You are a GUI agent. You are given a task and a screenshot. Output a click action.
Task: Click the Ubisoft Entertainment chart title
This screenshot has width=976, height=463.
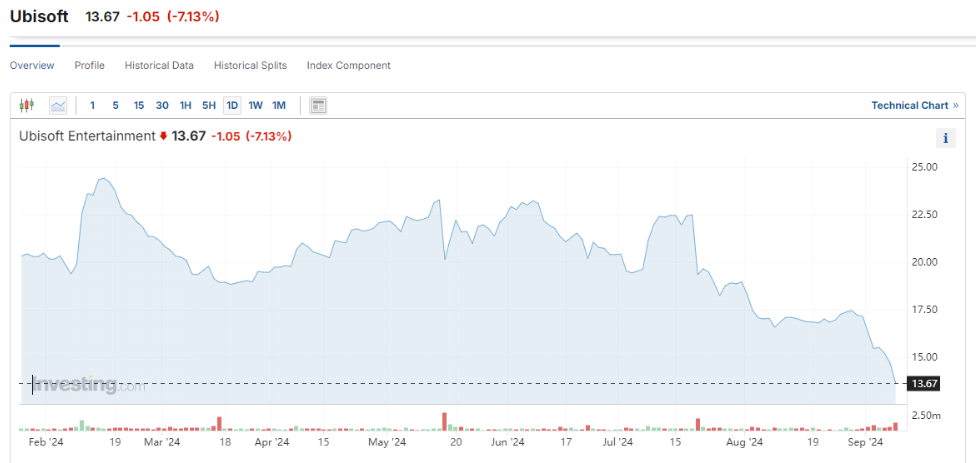[87, 136]
